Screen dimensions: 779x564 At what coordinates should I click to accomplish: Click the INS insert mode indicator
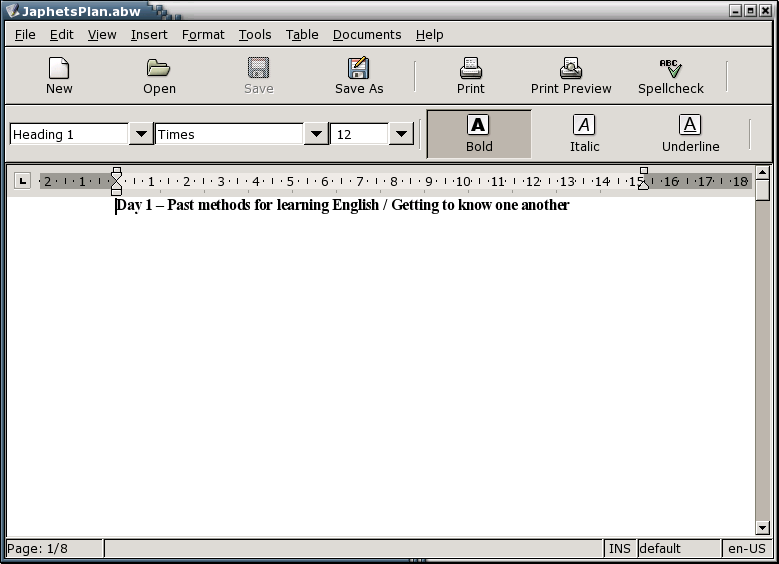point(620,548)
